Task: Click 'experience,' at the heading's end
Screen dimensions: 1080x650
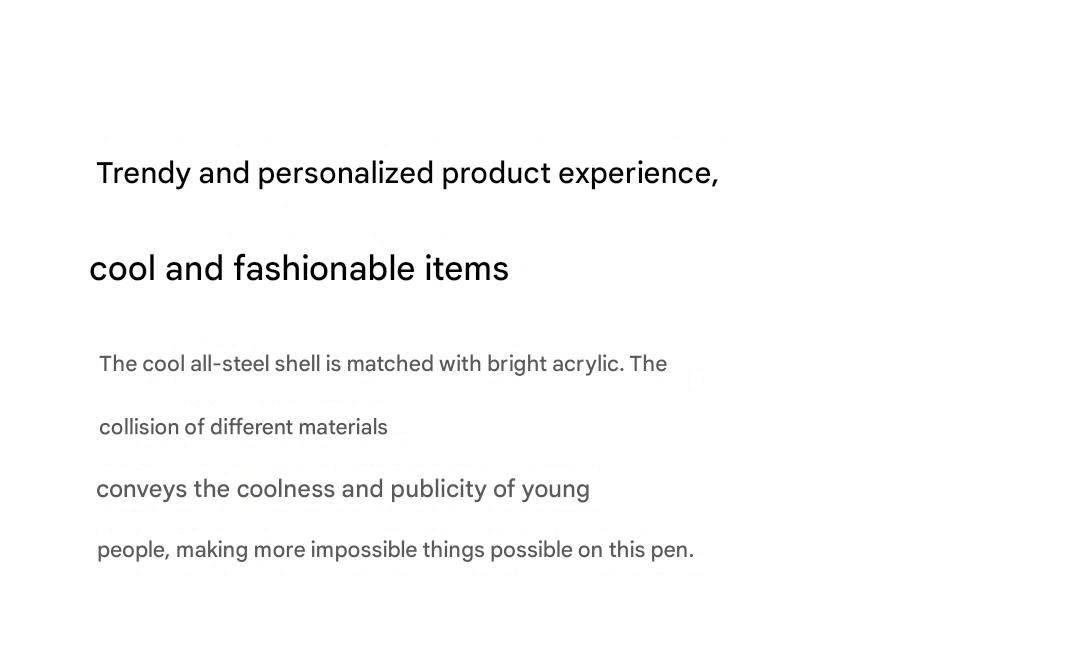Action: 638,173
